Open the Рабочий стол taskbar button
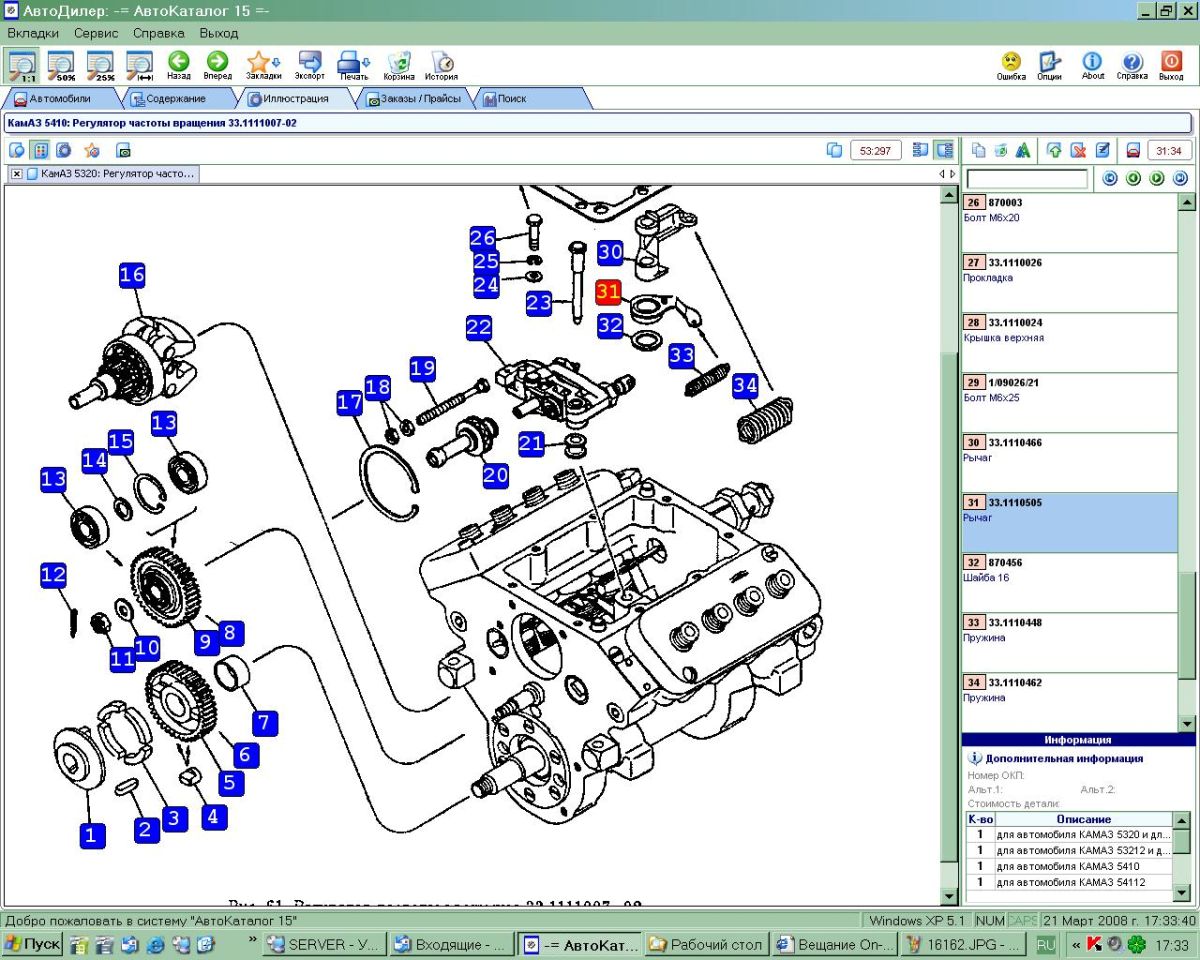Image resolution: width=1200 pixels, height=960 pixels. pos(706,944)
